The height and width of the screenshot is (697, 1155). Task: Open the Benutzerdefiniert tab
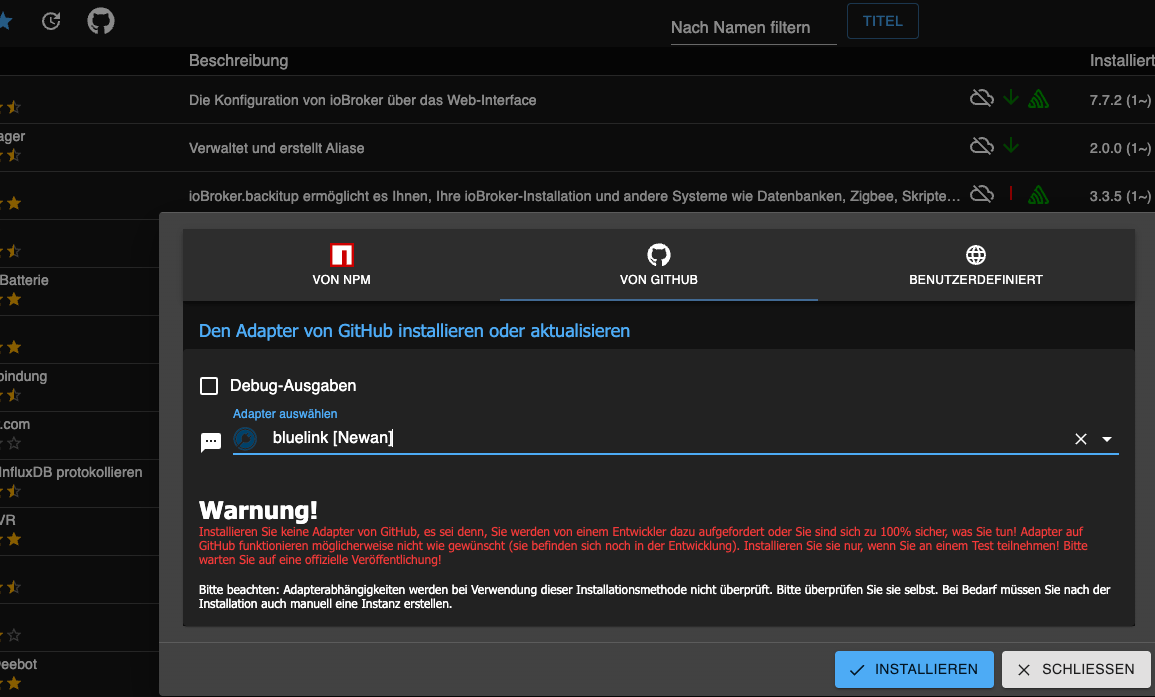coord(975,265)
